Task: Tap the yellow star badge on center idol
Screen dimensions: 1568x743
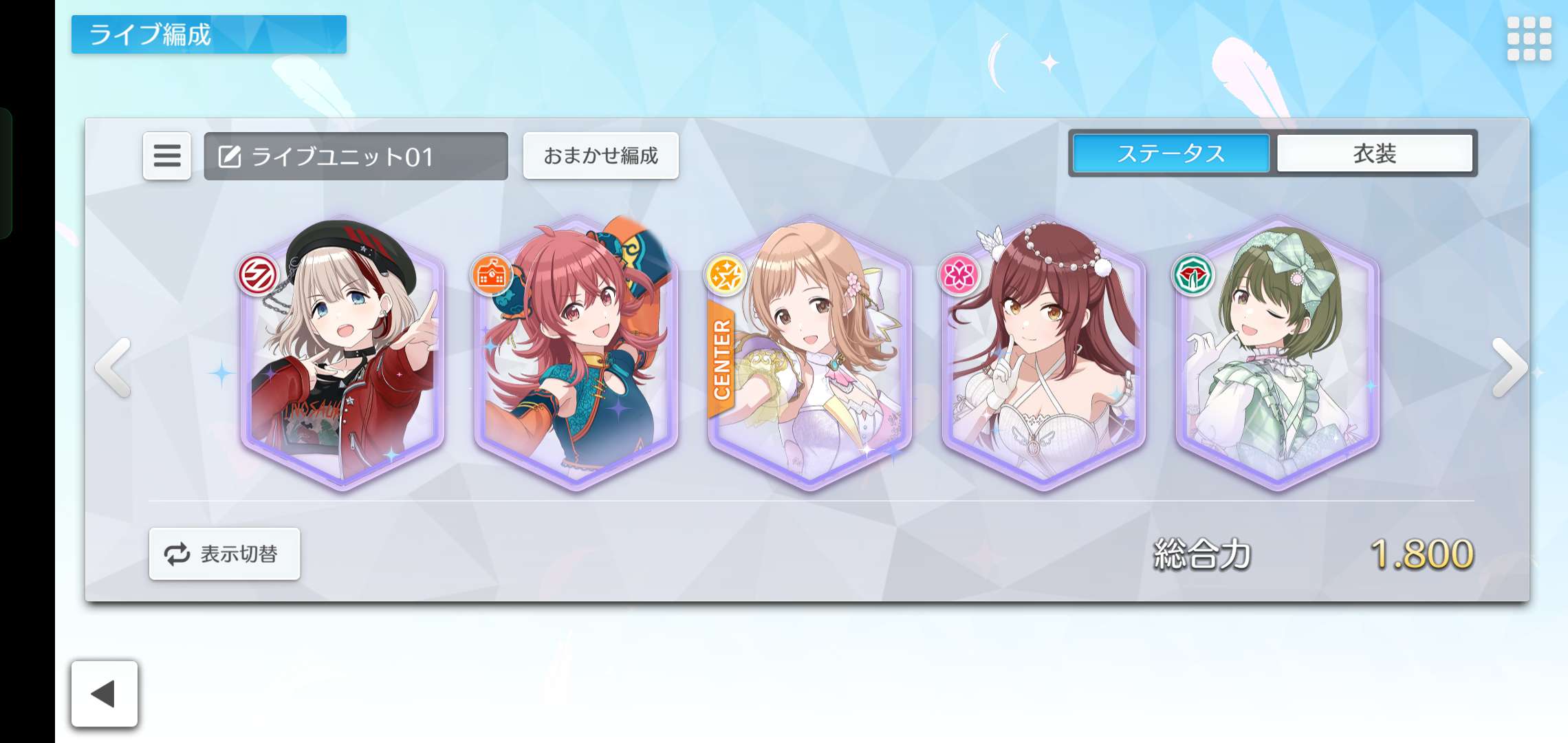Action: point(725,274)
